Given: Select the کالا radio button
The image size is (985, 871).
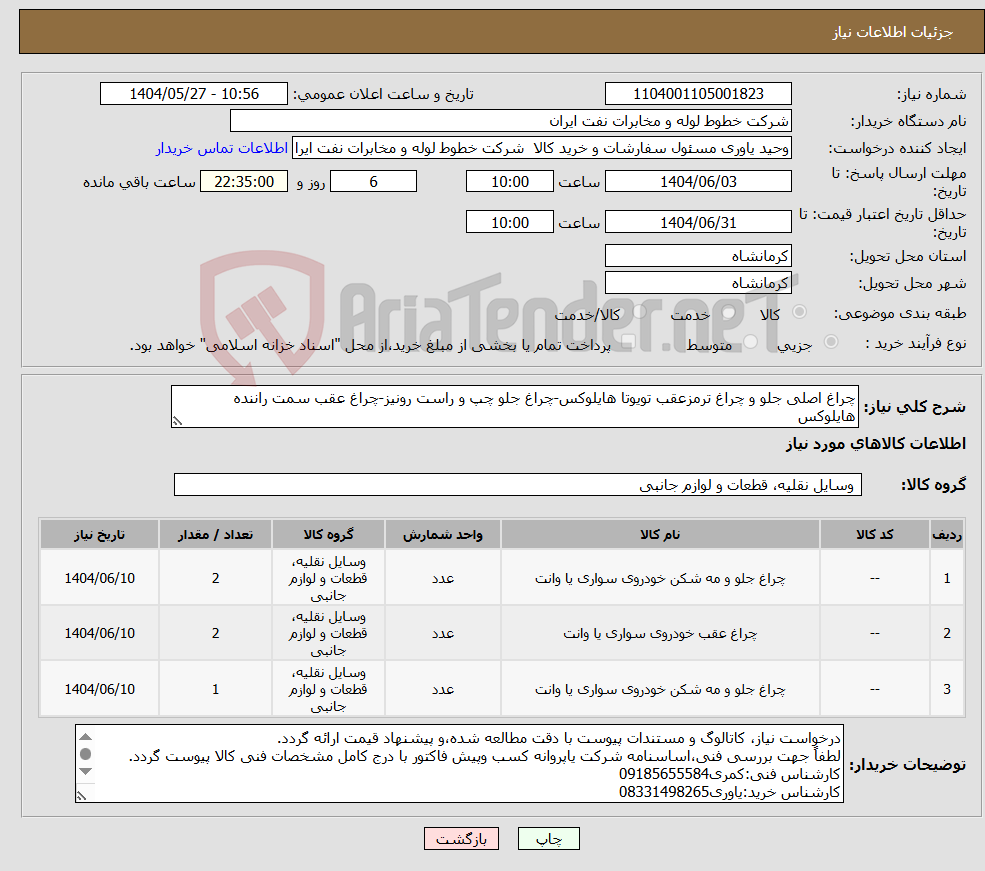Looking at the screenshot, I should (x=800, y=312).
